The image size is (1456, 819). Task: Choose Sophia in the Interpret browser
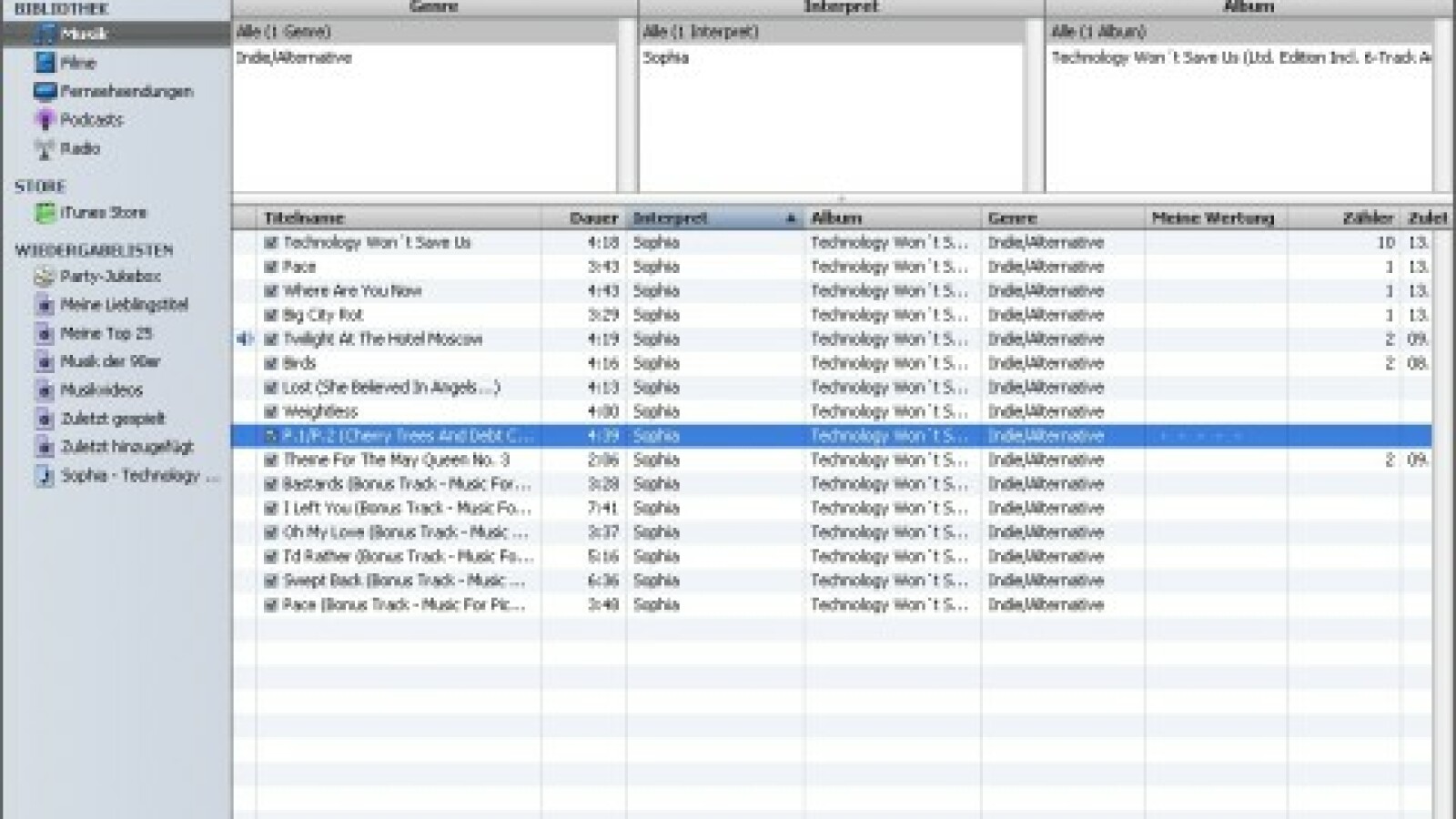pyautogui.click(x=666, y=58)
